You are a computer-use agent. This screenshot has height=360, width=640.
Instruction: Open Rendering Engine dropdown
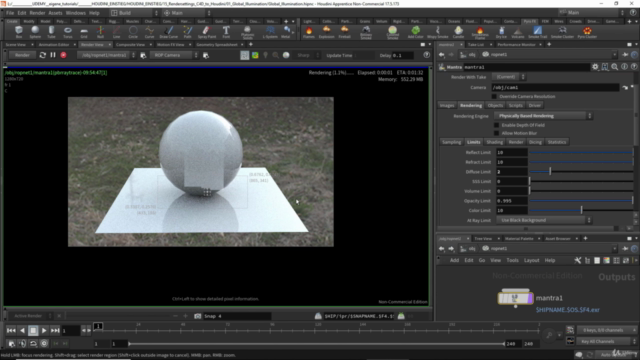543,116
